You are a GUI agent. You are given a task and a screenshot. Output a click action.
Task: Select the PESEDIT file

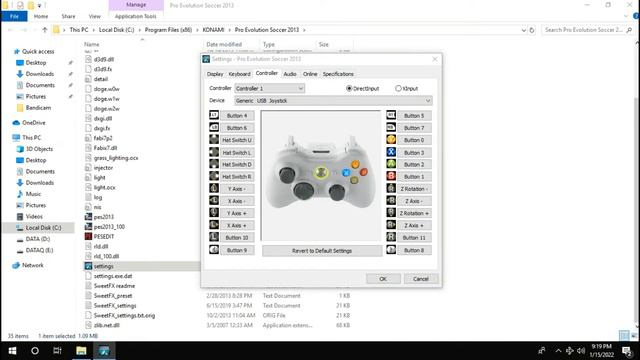coord(104,236)
